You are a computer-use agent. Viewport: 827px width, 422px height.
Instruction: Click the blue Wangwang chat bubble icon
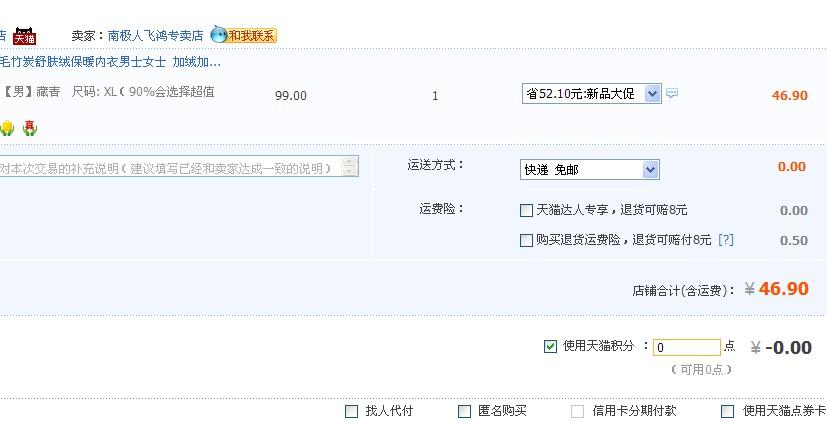point(218,35)
